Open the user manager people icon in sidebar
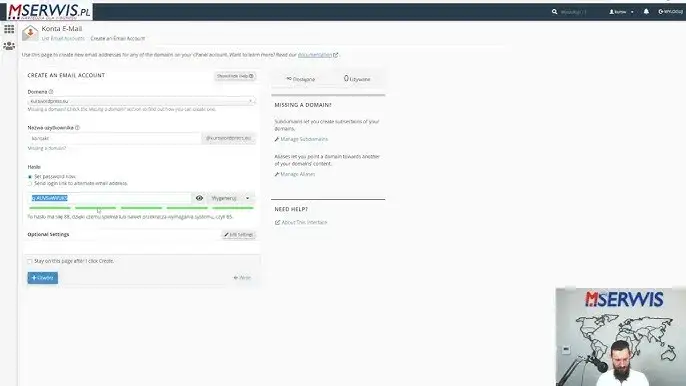 [9, 46]
